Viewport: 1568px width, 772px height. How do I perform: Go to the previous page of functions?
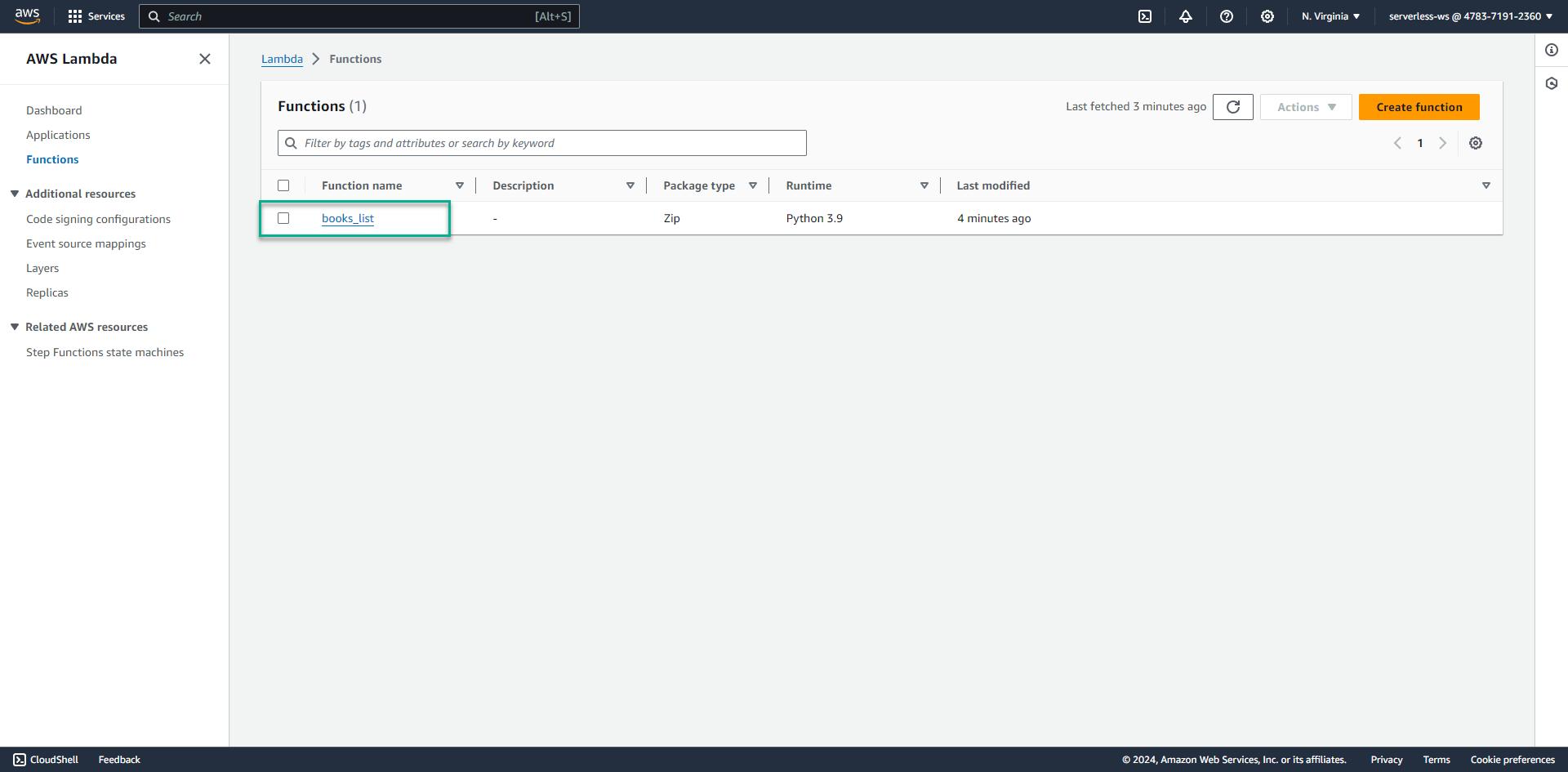pos(1397,143)
